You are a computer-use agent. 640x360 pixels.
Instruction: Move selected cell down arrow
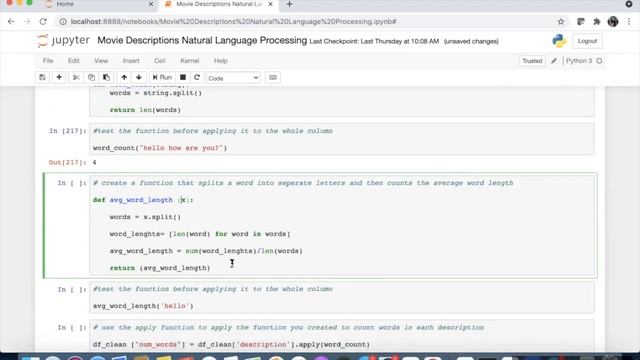coord(139,78)
